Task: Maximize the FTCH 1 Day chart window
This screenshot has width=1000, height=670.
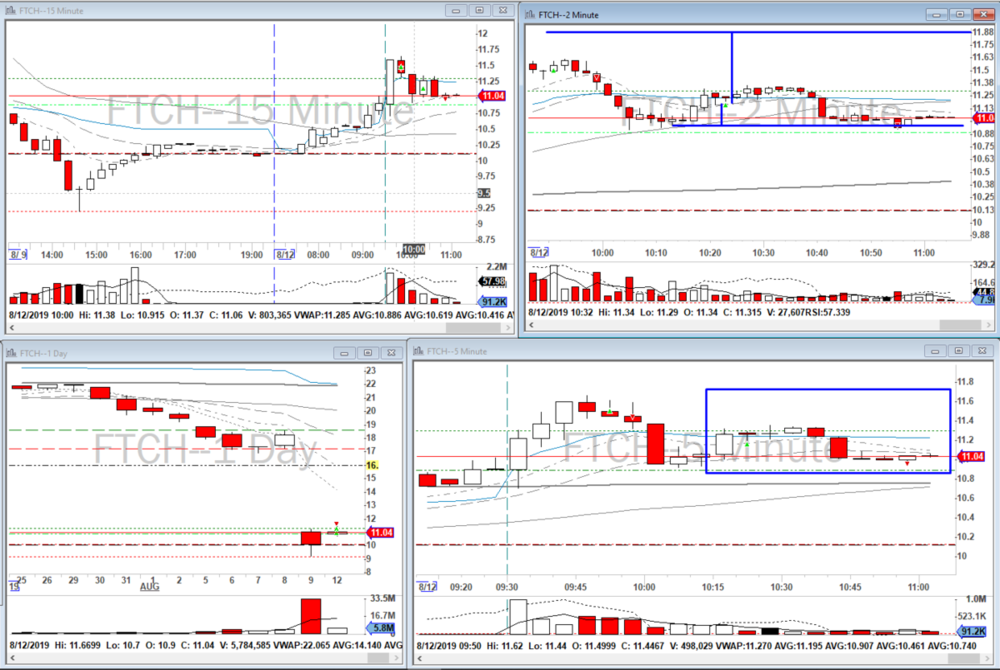Action: pyautogui.click(x=368, y=352)
